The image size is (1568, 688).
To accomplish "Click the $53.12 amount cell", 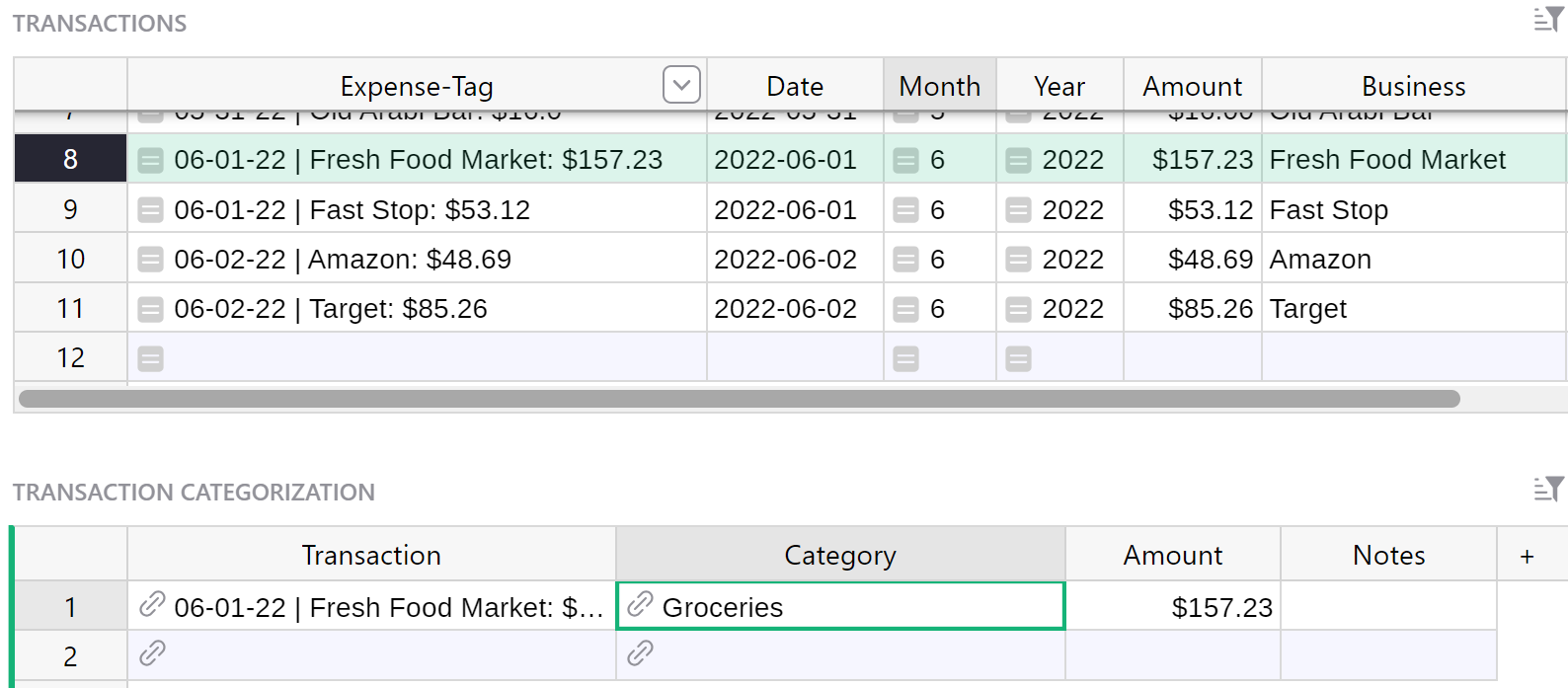I will 1193,209.
